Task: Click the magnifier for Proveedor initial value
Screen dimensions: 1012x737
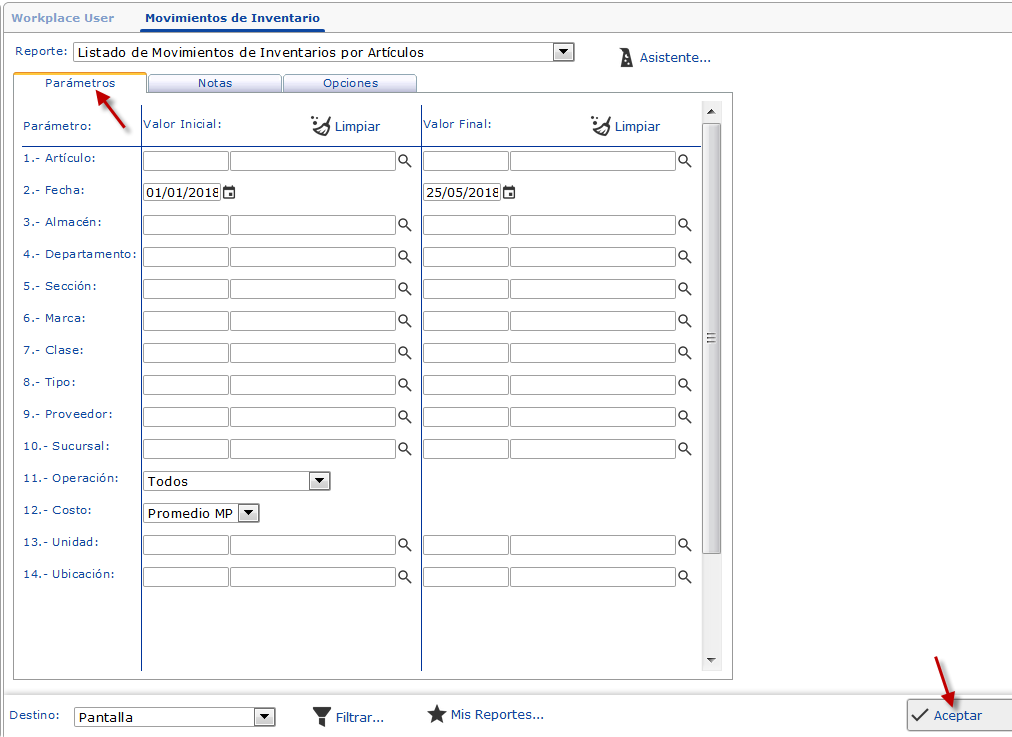Action: click(x=405, y=417)
